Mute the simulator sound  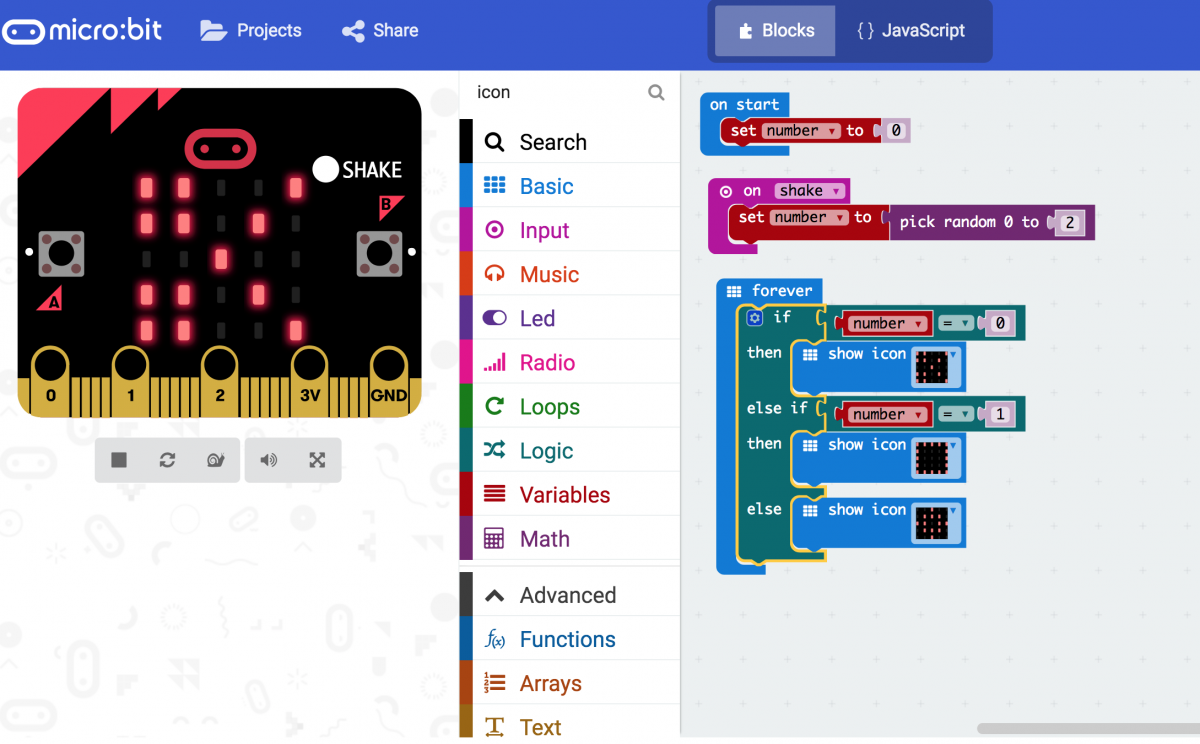point(269,460)
